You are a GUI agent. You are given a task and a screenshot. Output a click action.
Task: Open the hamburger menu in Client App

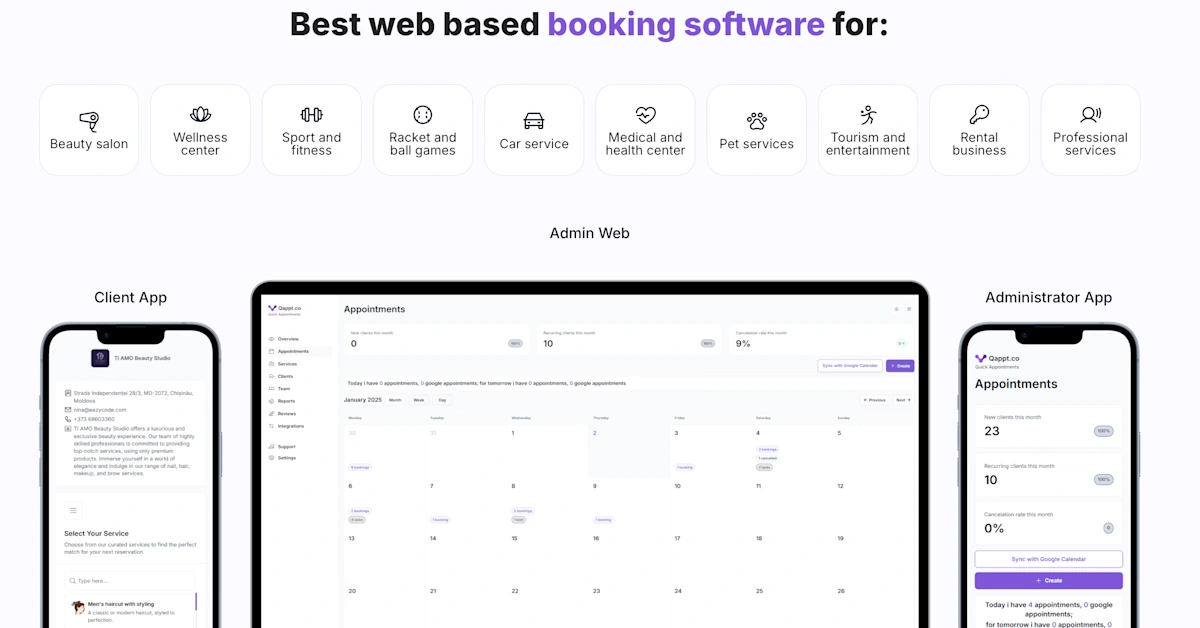pyautogui.click(x=73, y=510)
